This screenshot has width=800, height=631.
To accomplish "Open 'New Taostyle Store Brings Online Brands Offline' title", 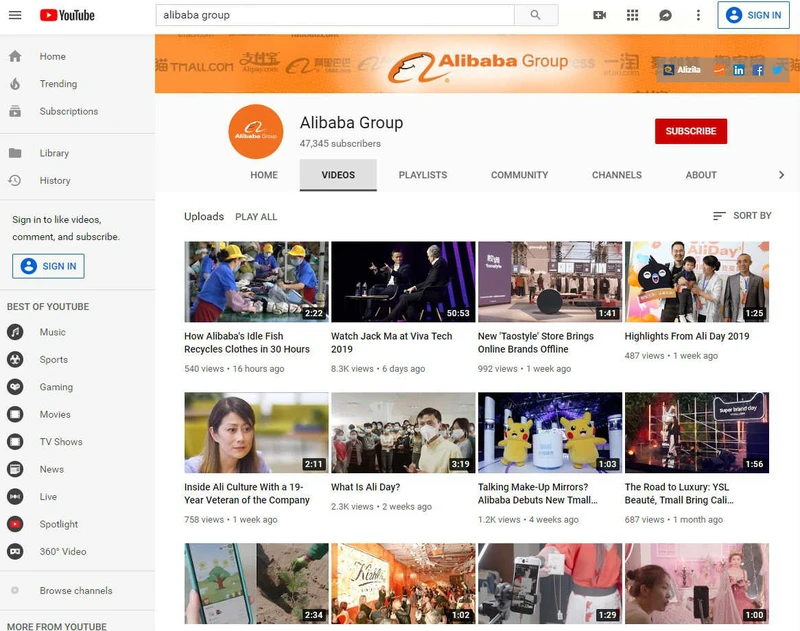I will point(536,343).
